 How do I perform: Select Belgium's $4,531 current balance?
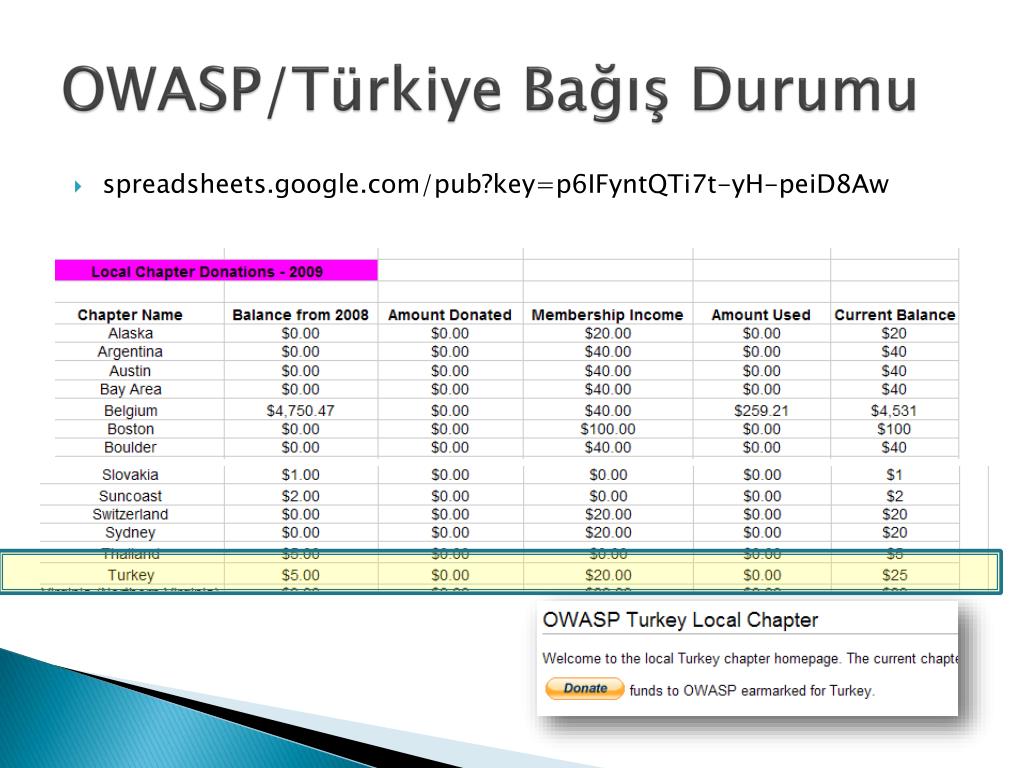point(894,411)
